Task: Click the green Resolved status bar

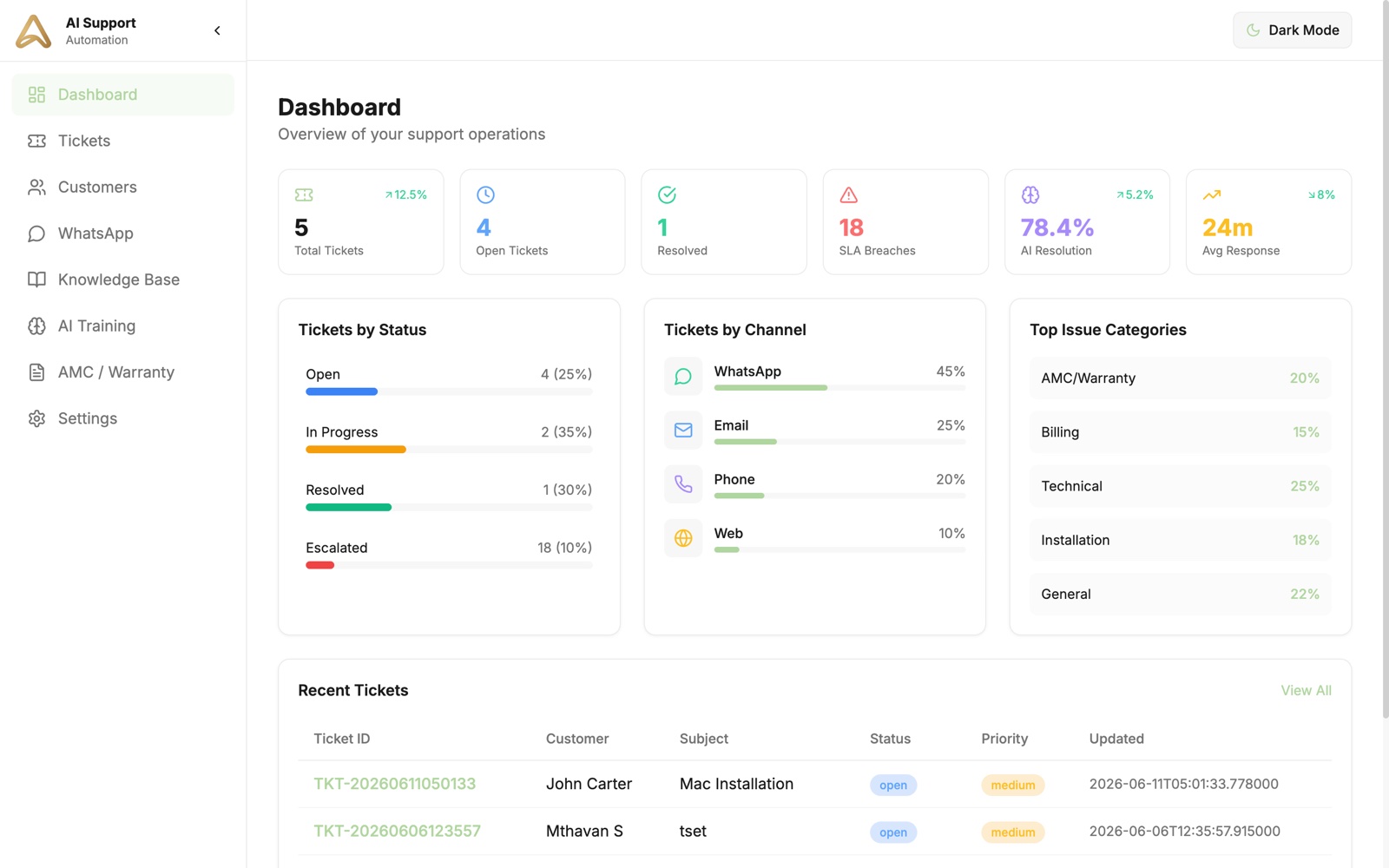Action: pyautogui.click(x=348, y=507)
